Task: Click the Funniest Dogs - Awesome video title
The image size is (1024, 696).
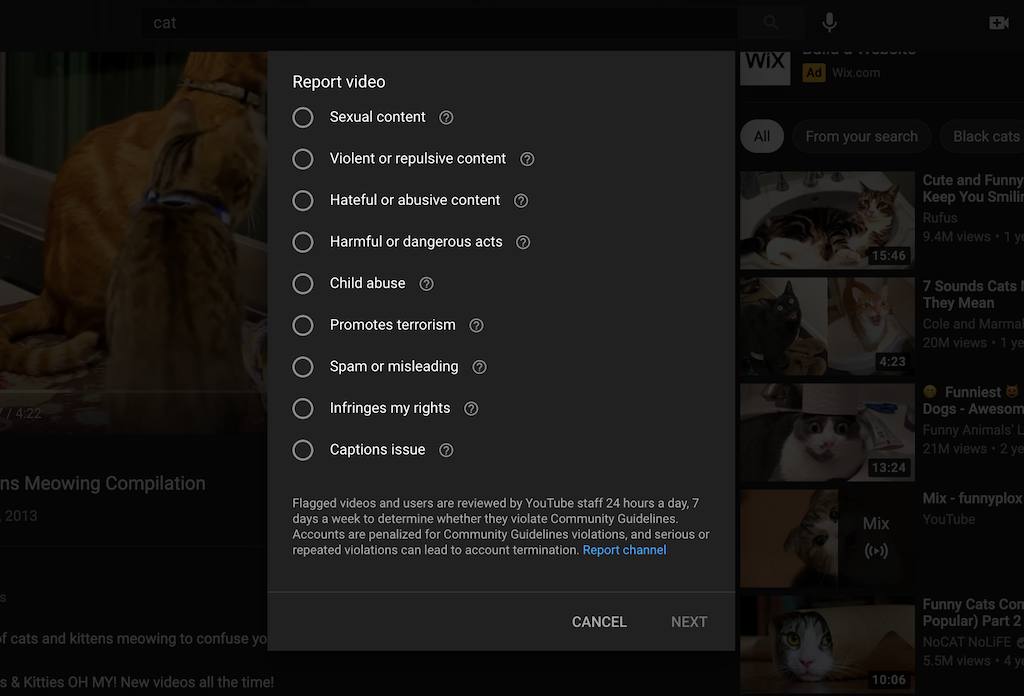Action: tap(973, 400)
